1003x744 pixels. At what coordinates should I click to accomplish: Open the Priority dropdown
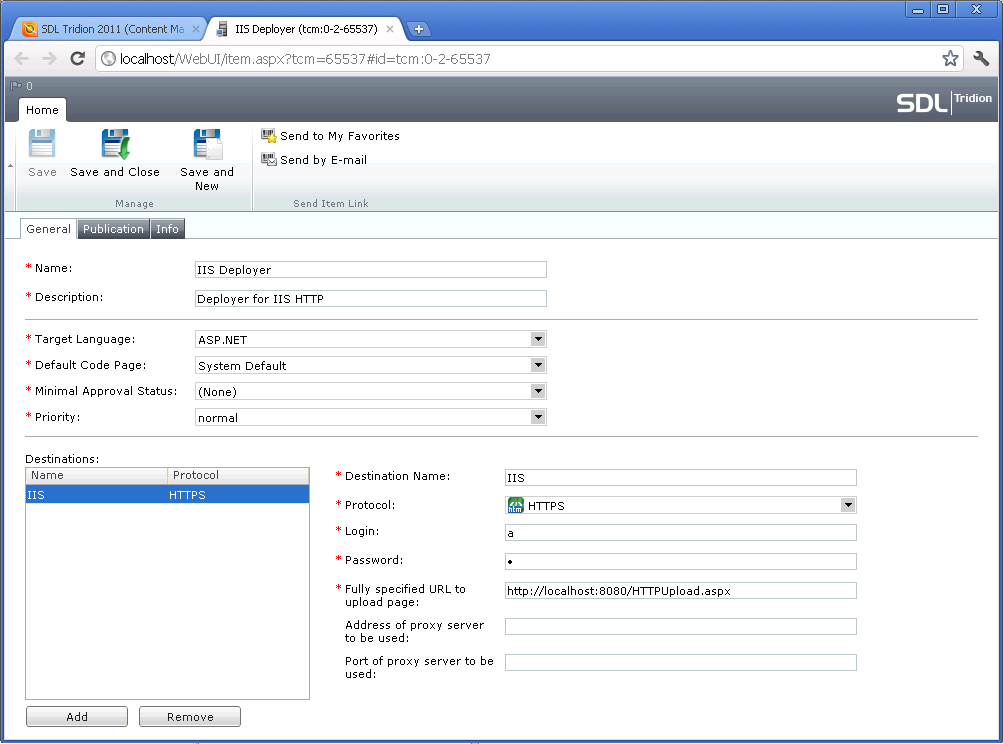[x=538, y=418]
